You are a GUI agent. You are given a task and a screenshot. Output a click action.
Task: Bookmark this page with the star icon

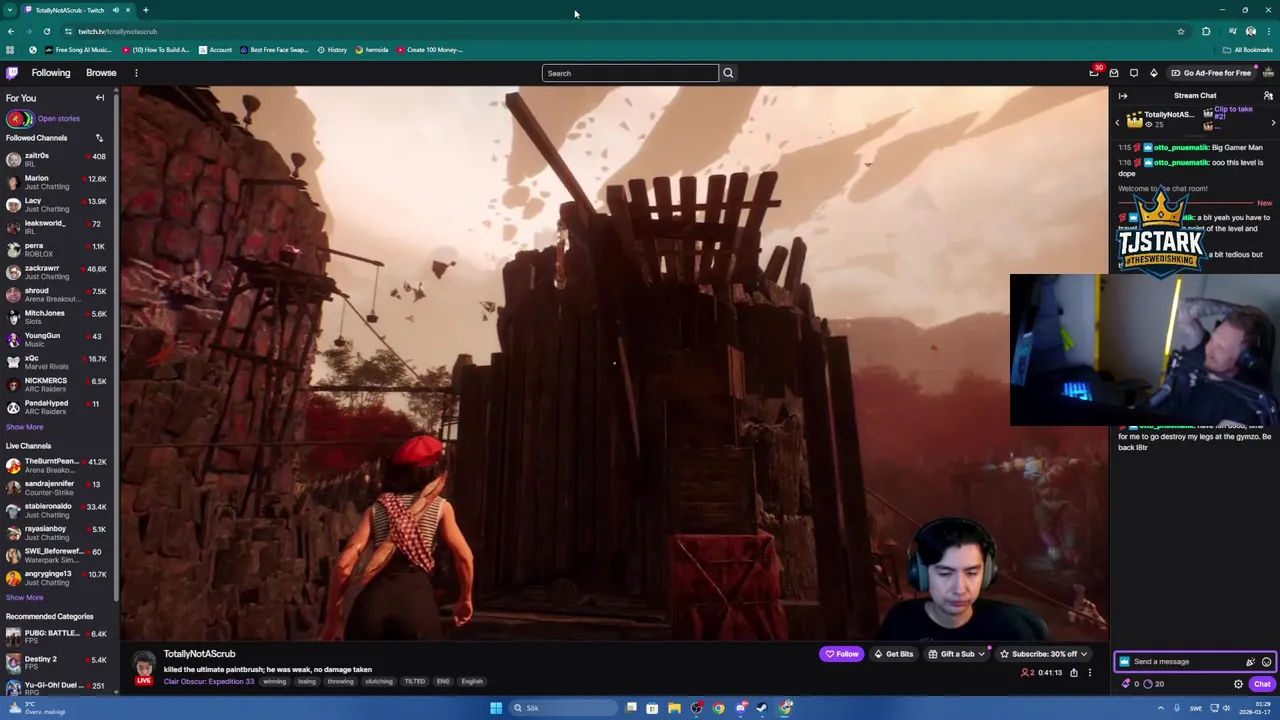[x=1180, y=31]
